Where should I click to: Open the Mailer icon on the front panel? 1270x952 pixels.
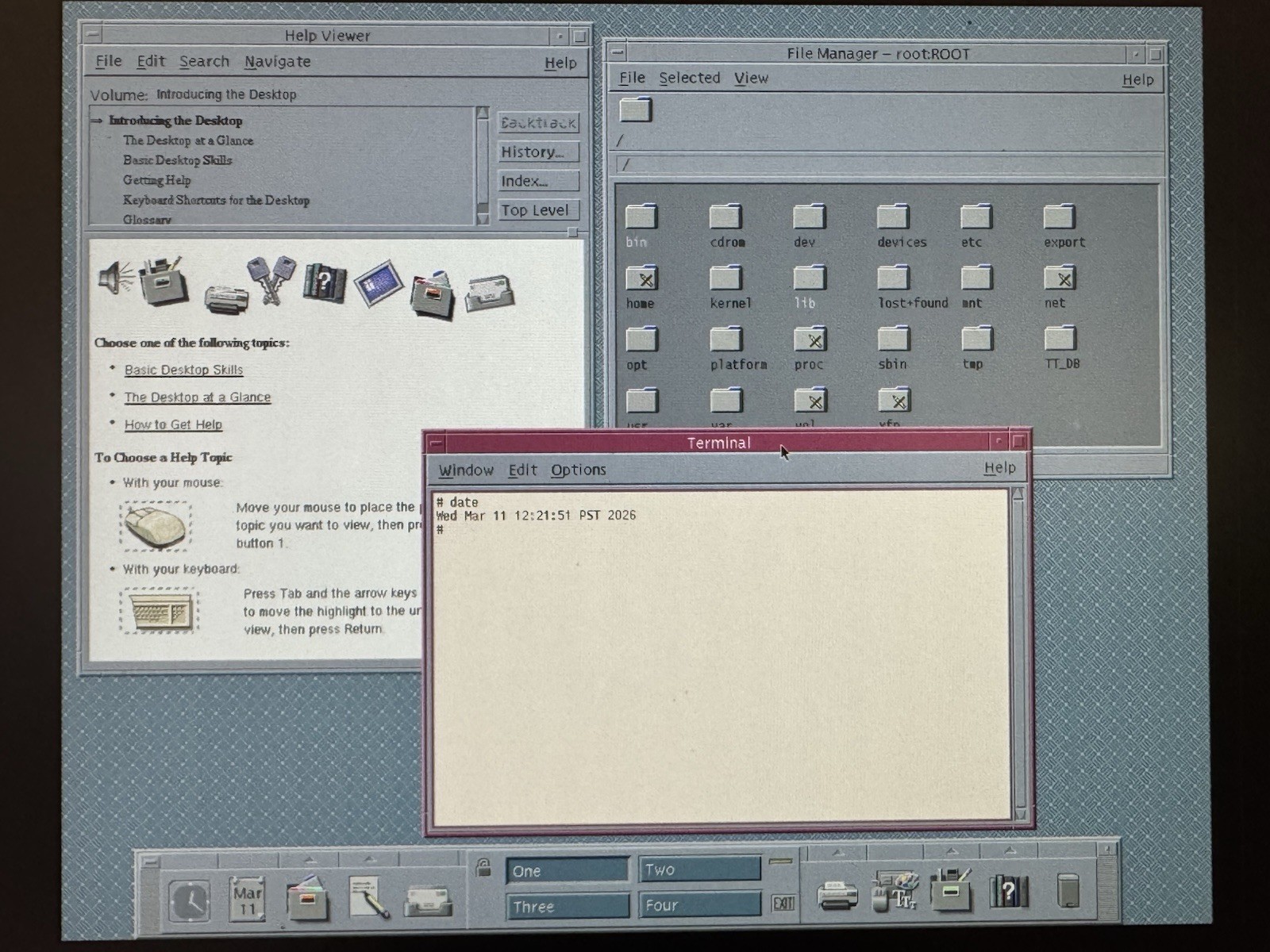pyautogui.click(x=428, y=900)
